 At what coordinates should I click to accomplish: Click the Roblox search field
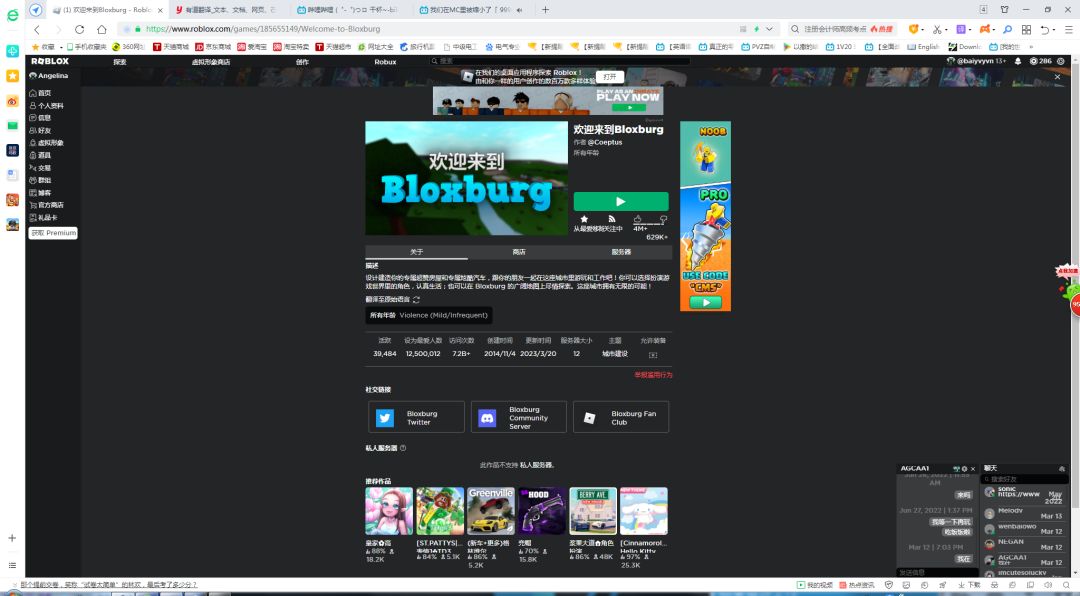(560, 61)
